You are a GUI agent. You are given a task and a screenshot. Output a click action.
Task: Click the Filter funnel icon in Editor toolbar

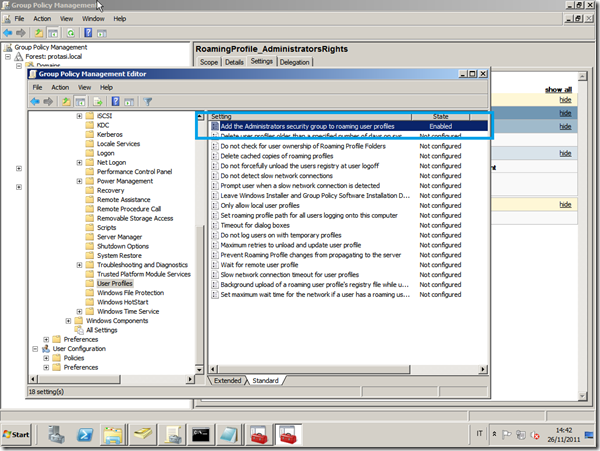coord(148,101)
